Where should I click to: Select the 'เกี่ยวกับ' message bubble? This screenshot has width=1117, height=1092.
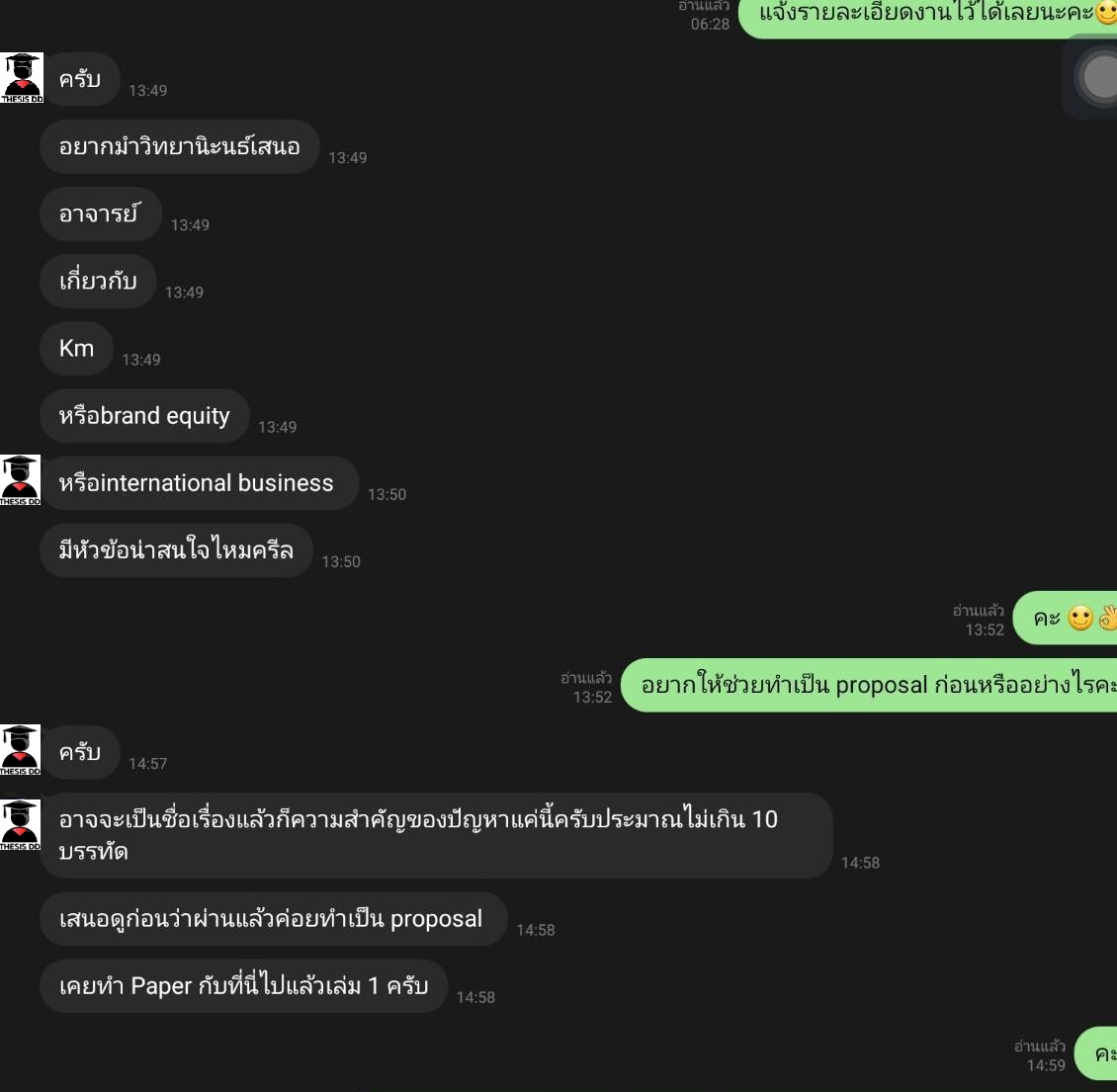click(98, 282)
